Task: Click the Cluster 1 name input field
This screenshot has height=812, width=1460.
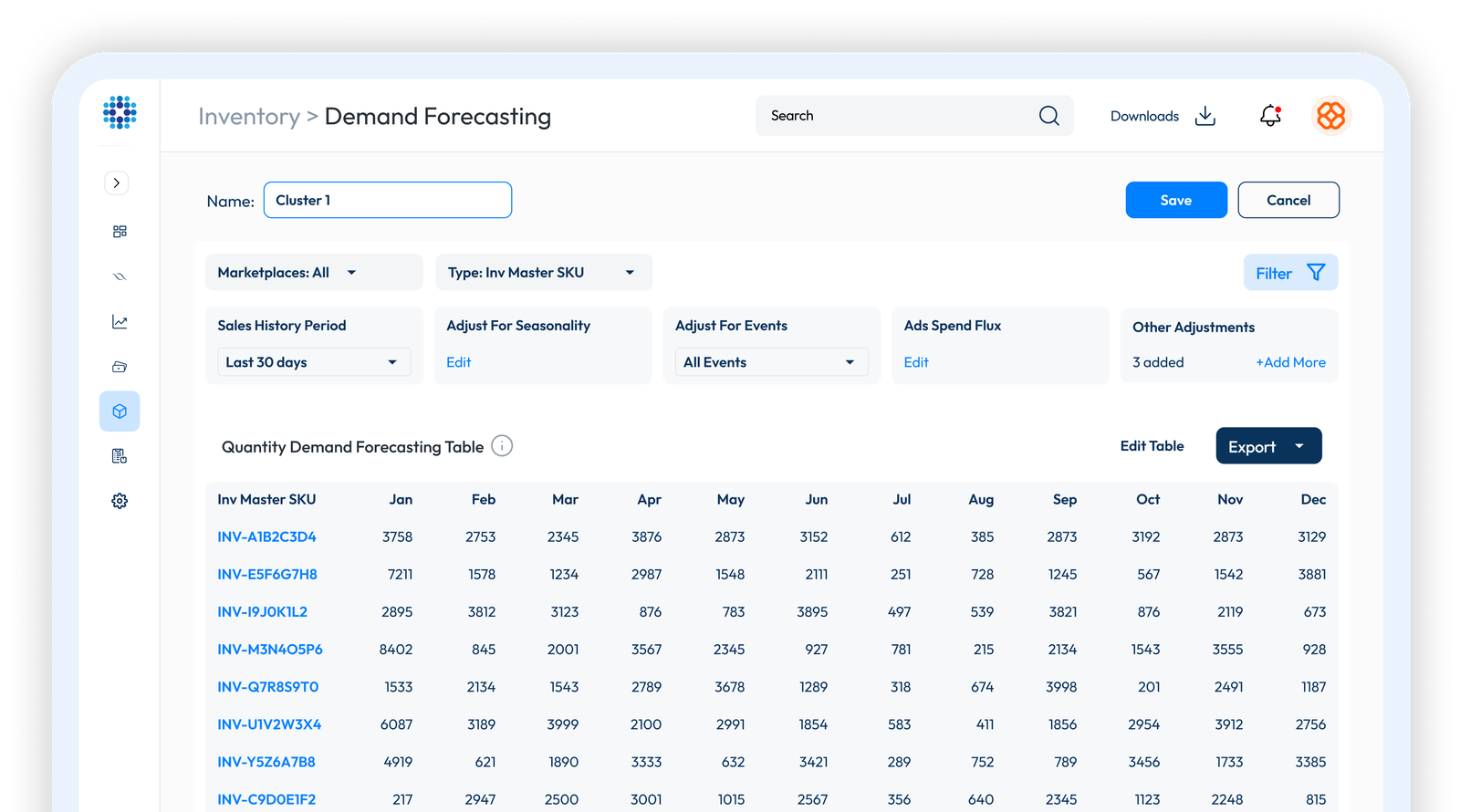Action: tap(388, 200)
